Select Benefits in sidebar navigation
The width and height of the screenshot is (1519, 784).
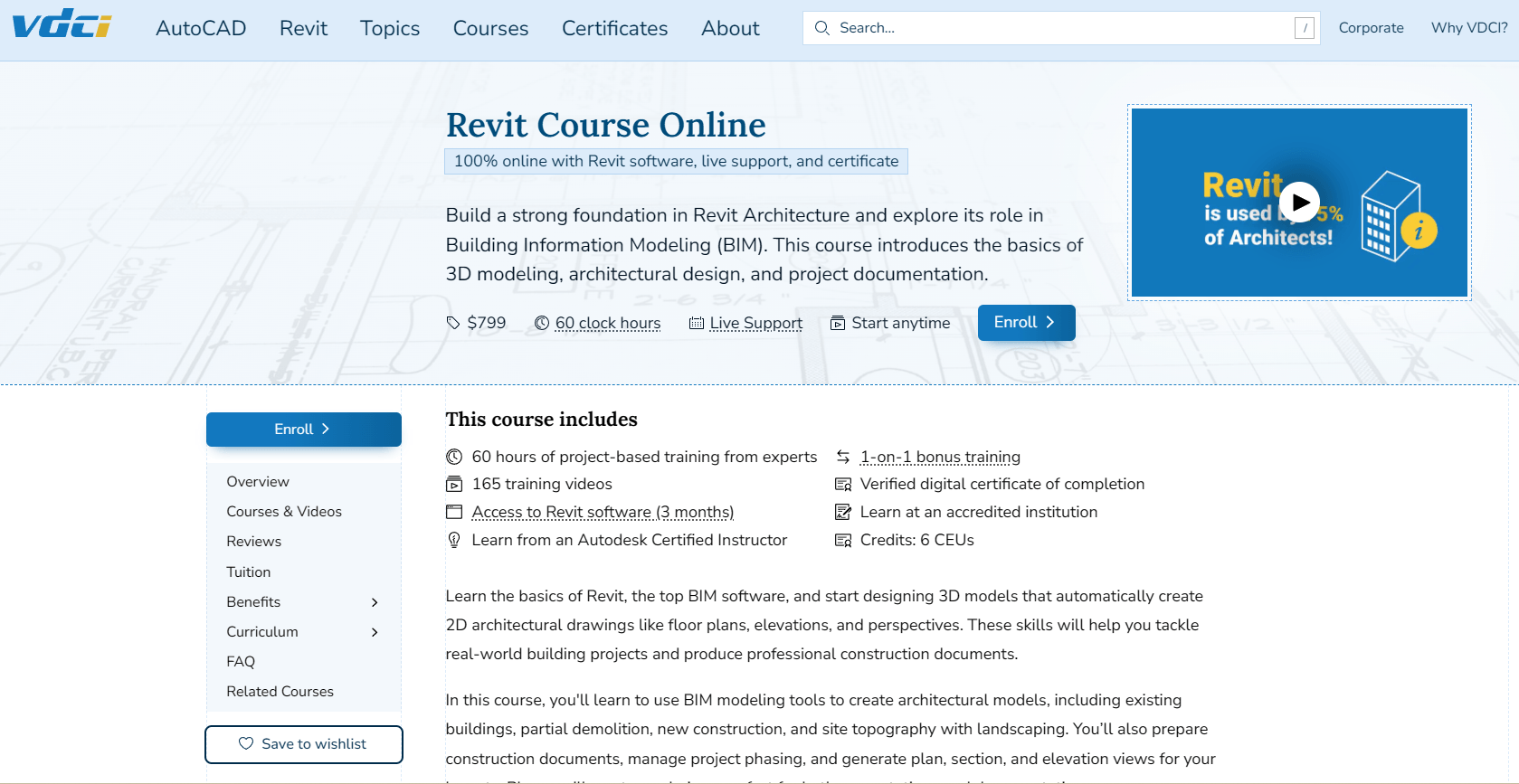coord(253,602)
